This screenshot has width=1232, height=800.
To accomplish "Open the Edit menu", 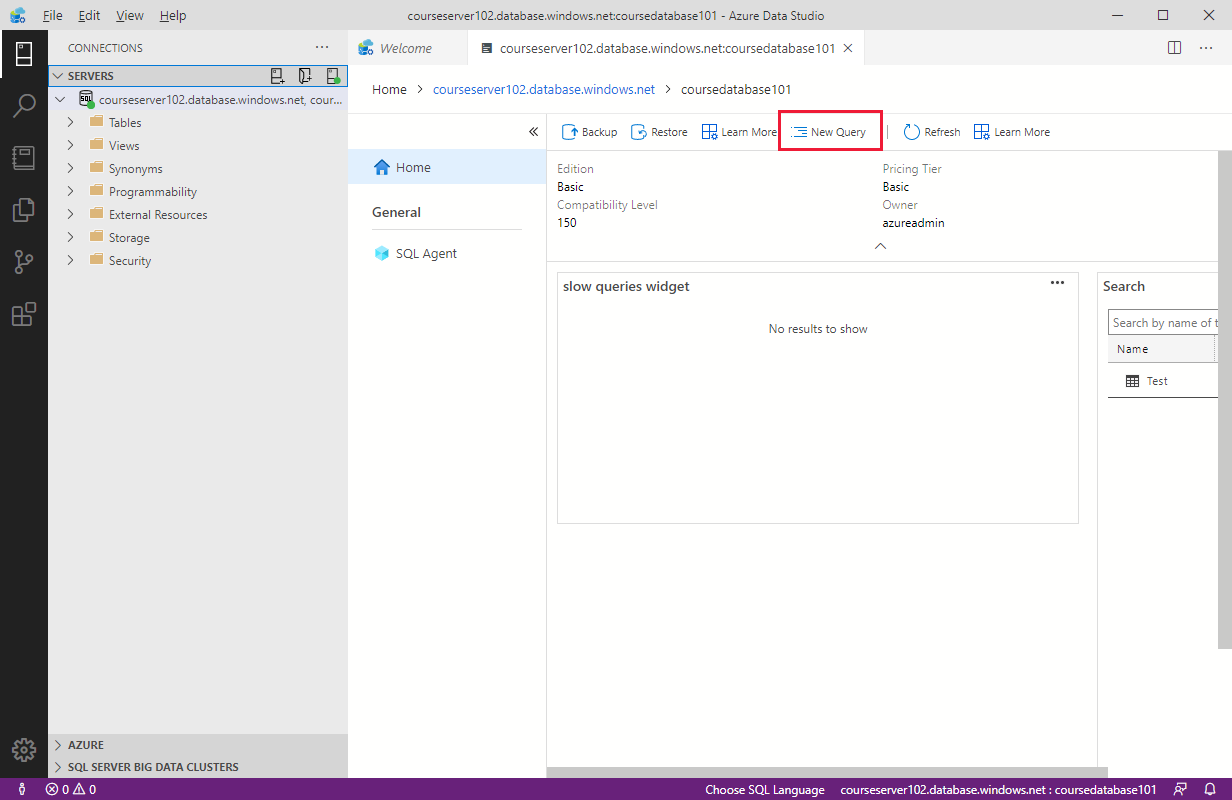I will (87, 15).
